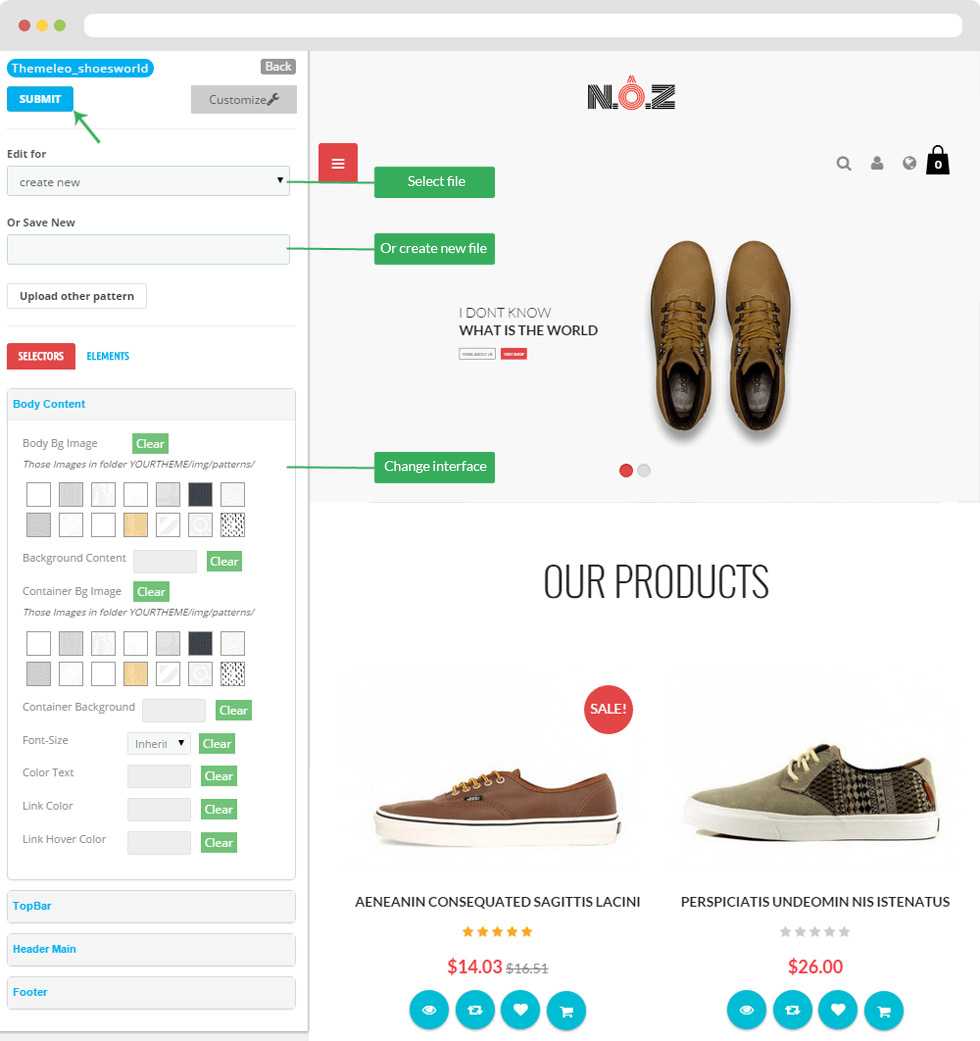The width and height of the screenshot is (980, 1041).
Task: Click quick view eye on brown shoe
Action: point(429,1010)
